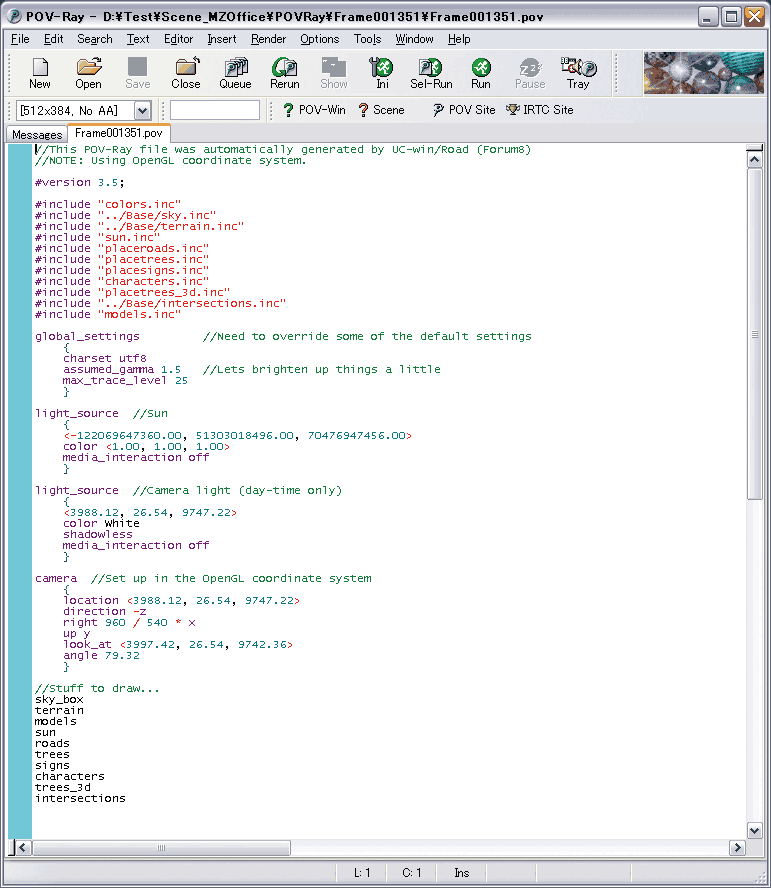Click the 'L: 1' status bar entry
The width and height of the screenshot is (771, 888).
[x=361, y=873]
